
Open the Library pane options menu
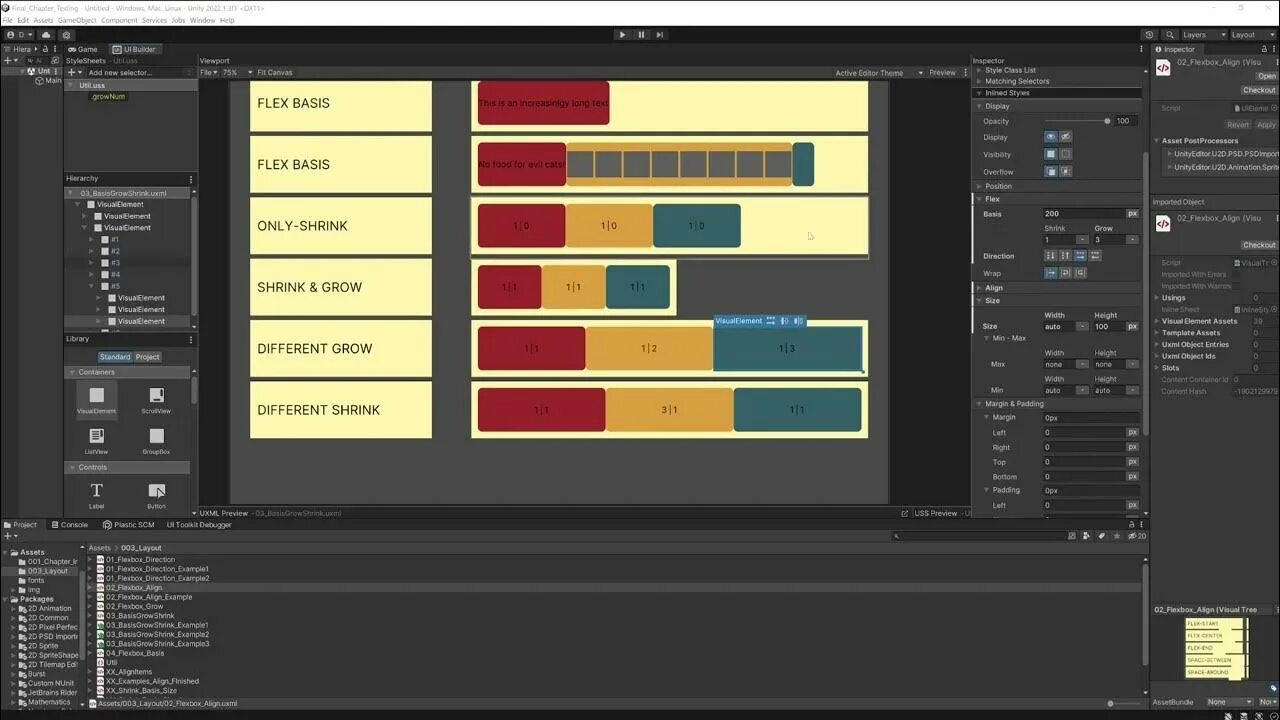click(190, 339)
